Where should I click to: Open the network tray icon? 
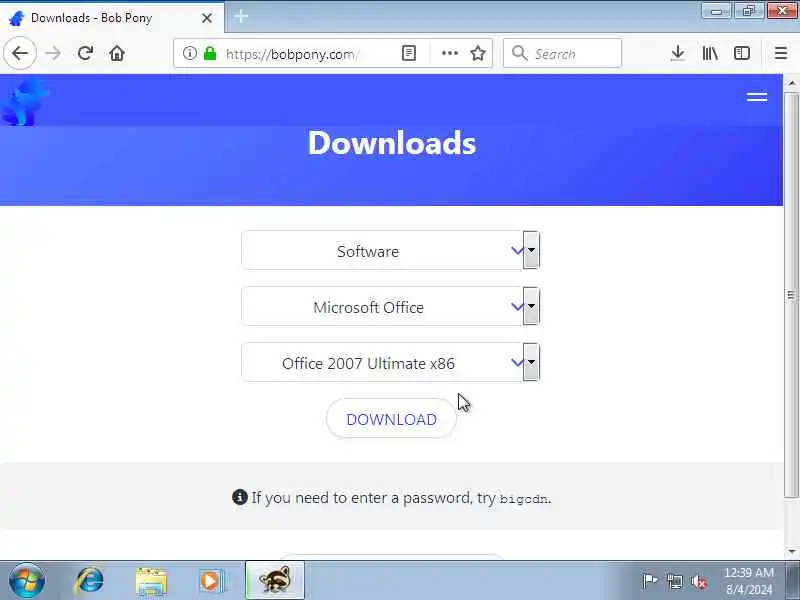(x=674, y=581)
